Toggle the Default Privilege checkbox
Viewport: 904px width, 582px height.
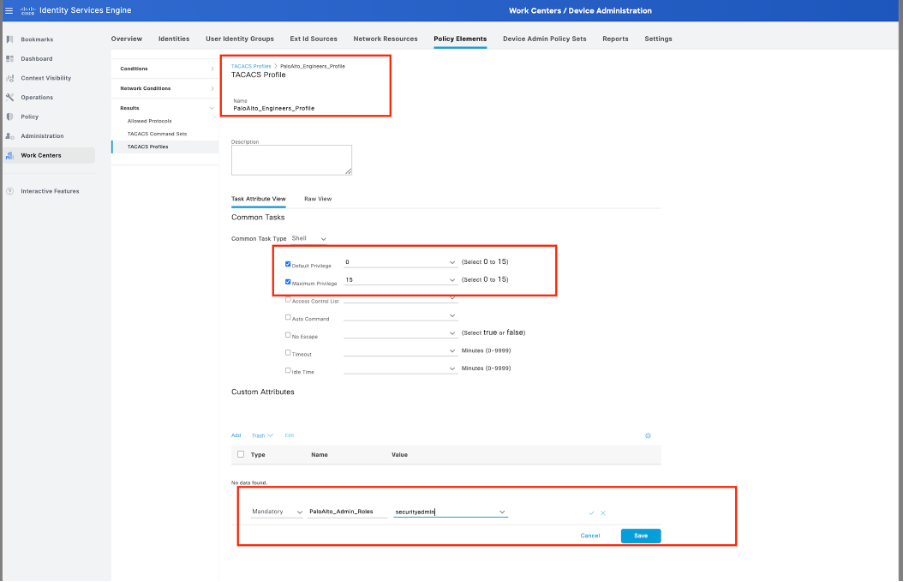pyautogui.click(x=288, y=264)
